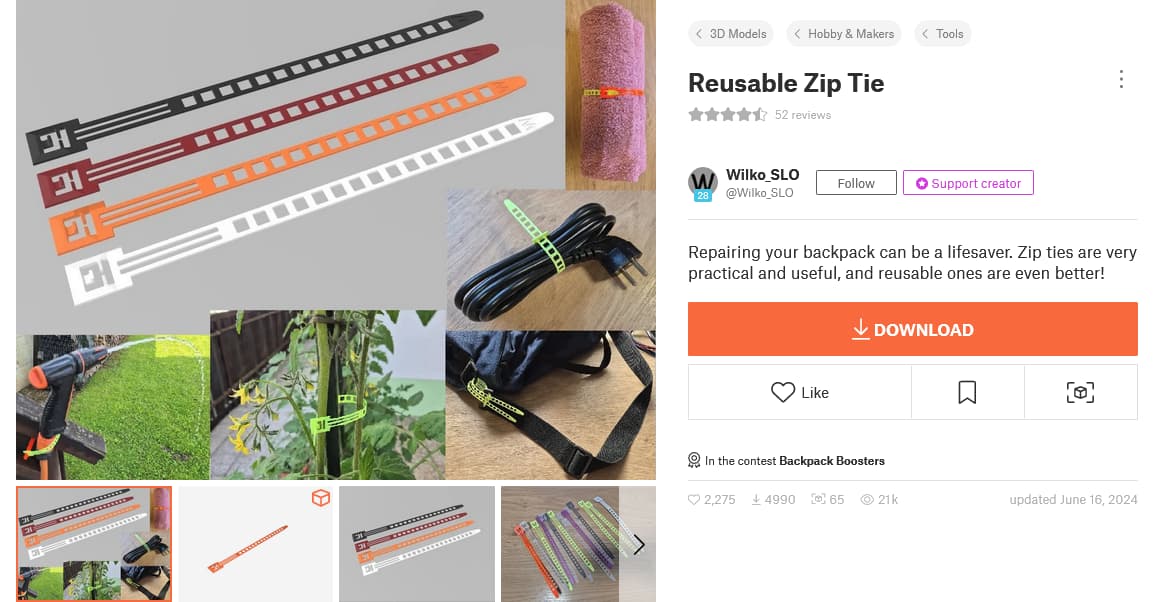Screen dimensions: 1154x602
Task: Click the orange DOWNLOAD button
Action: [x=913, y=329]
